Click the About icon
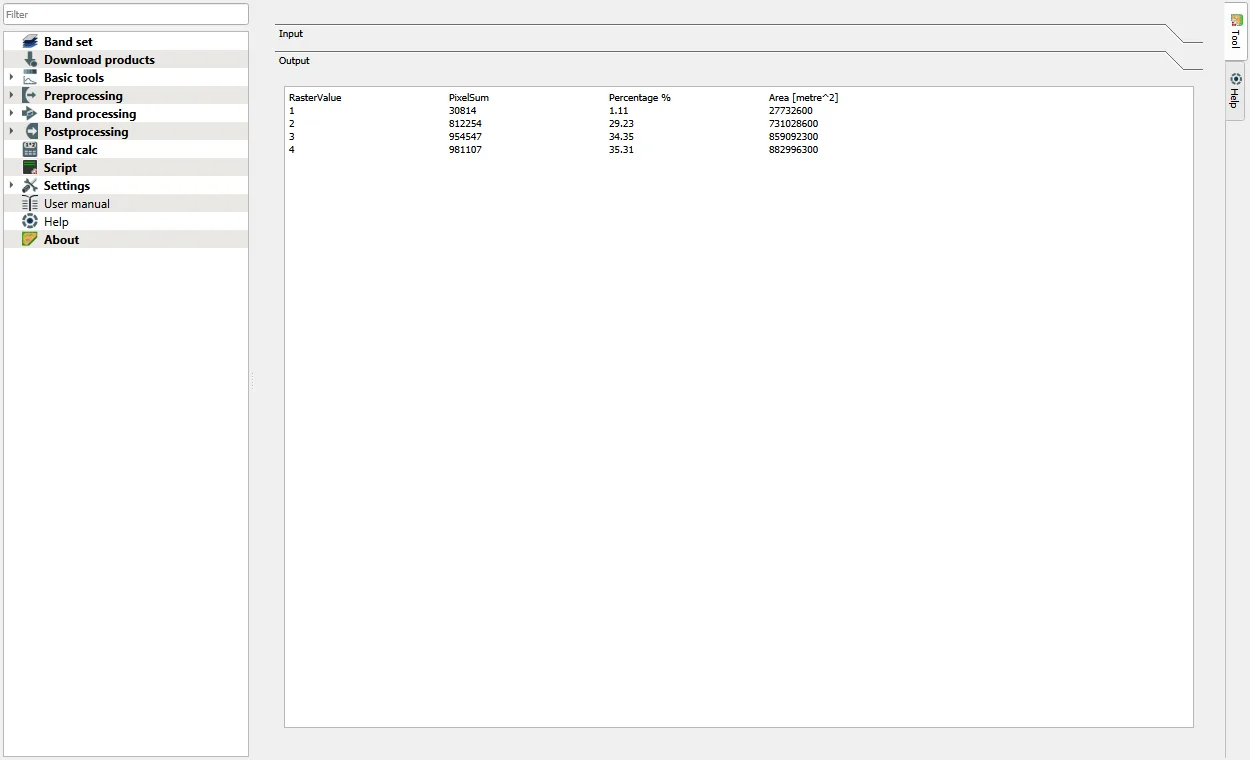1250x760 pixels. (30, 240)
